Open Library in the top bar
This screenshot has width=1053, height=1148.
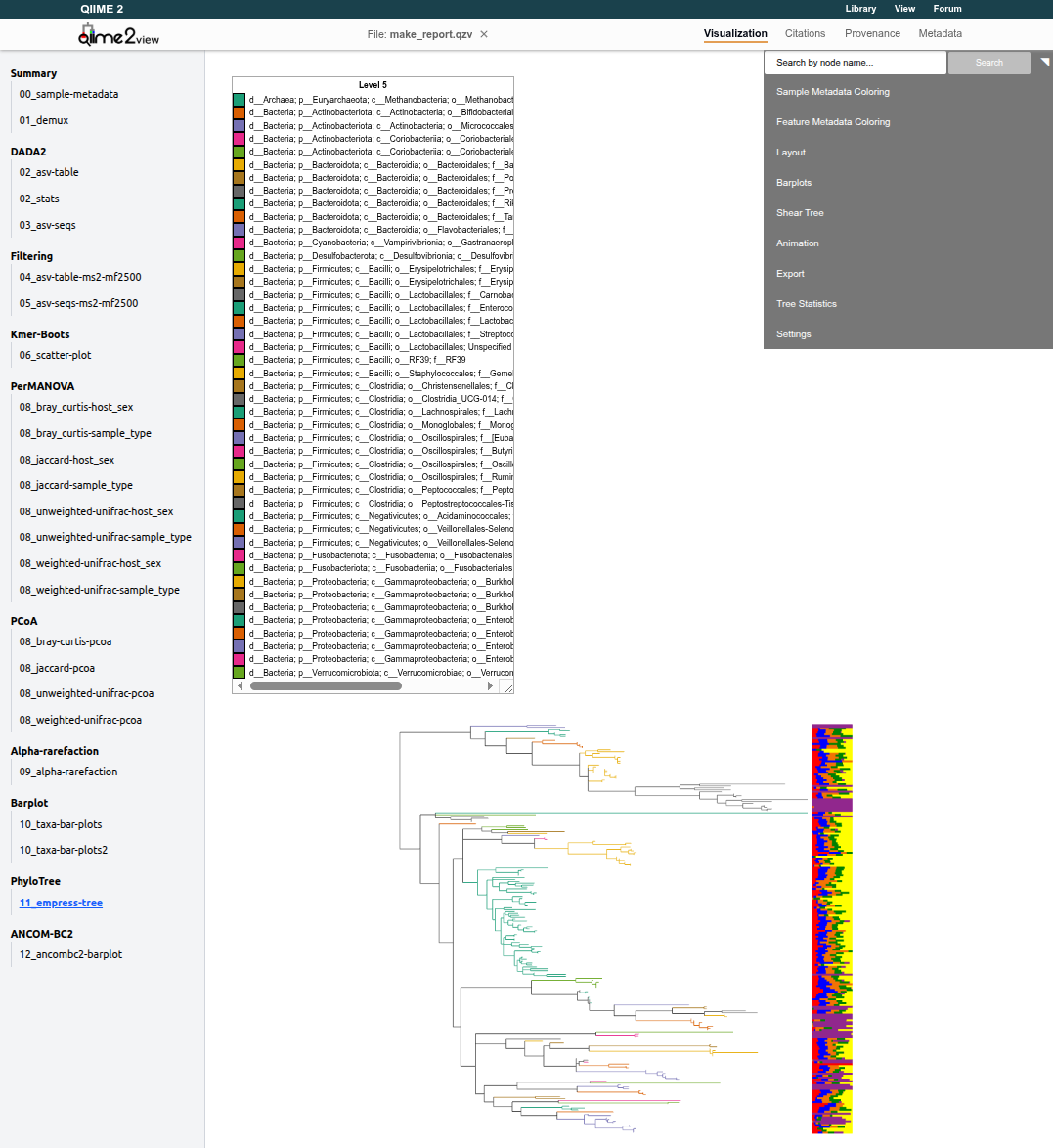(860, 9)
